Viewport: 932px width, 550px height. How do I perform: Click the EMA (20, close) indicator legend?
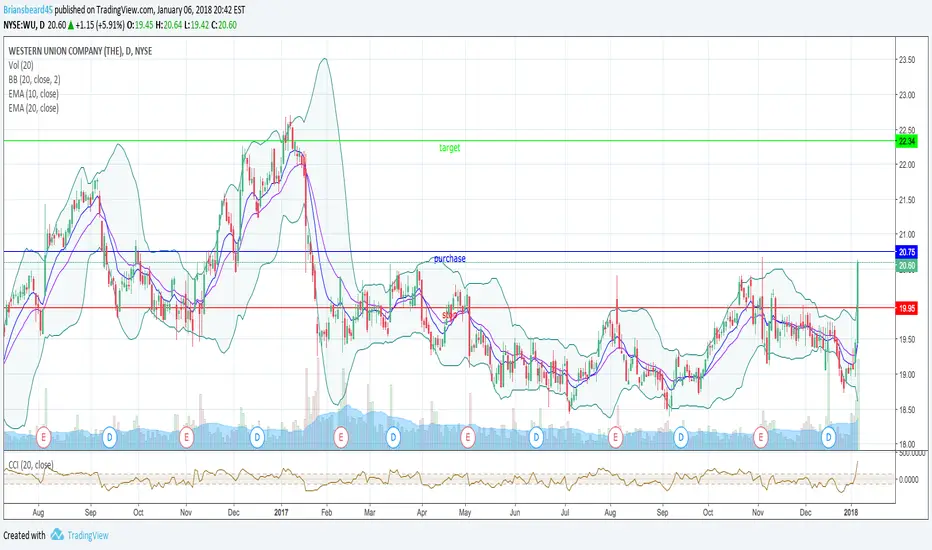point(33,108)
